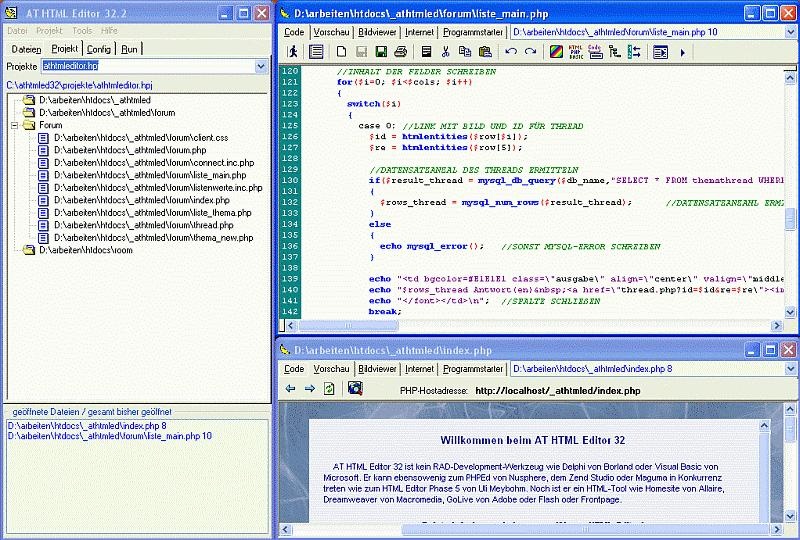Click the green Refresh icon in preview

[x=328, y=389]
